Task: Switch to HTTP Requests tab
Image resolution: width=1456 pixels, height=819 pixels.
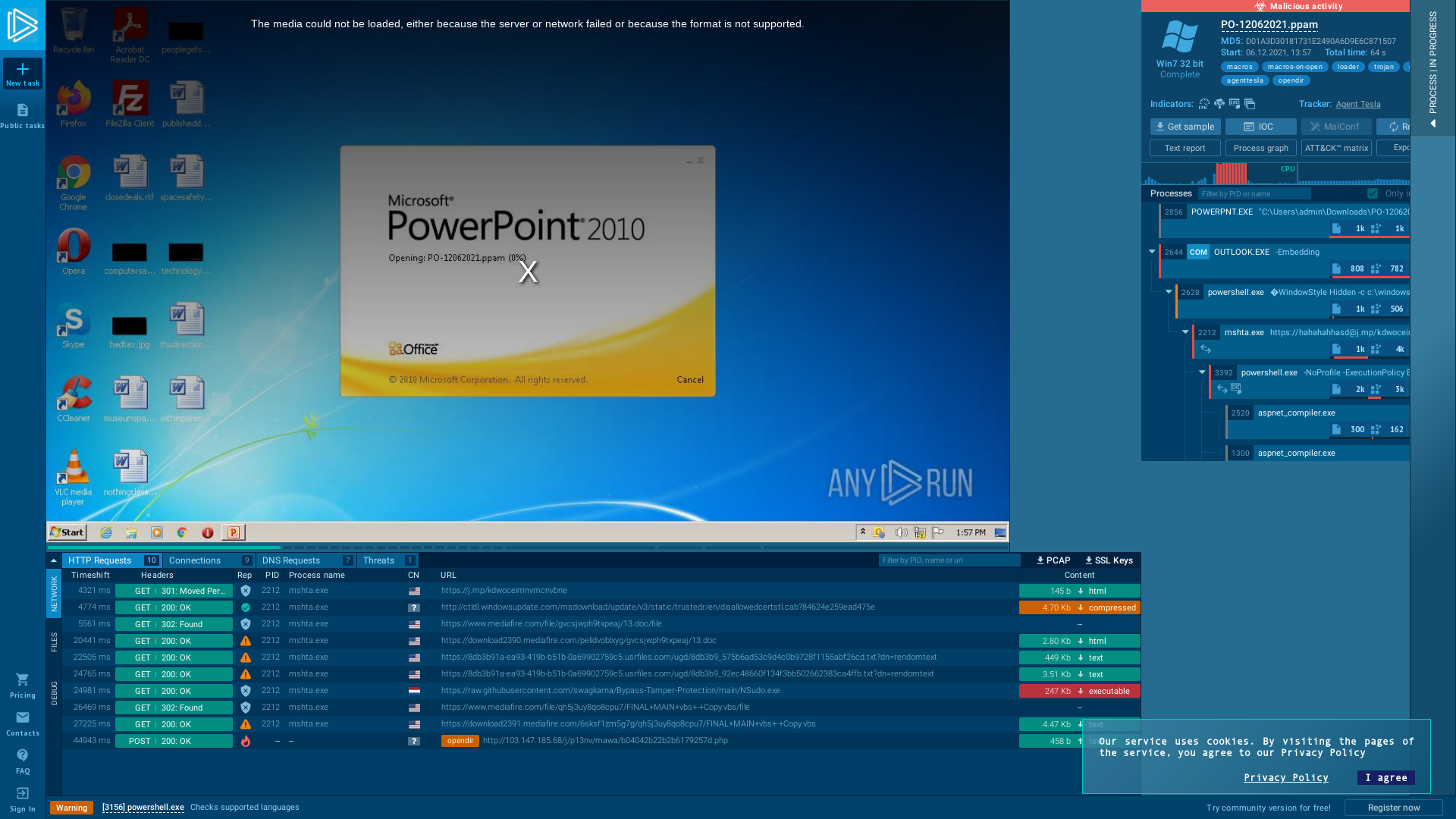Action: [x=111, y=560]
